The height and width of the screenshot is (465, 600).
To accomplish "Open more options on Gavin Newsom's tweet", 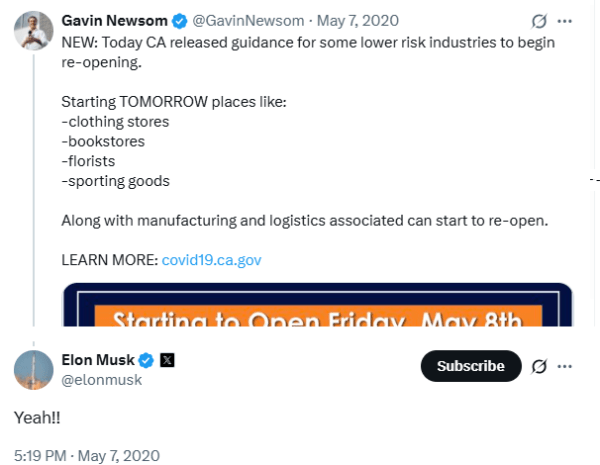I will (x=565, y=21).
